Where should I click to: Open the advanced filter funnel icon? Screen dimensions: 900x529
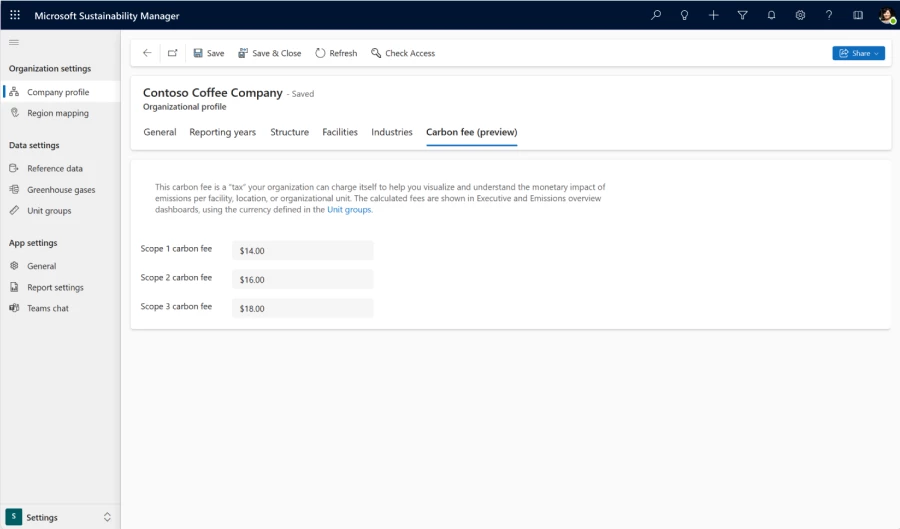pos(742,15)
